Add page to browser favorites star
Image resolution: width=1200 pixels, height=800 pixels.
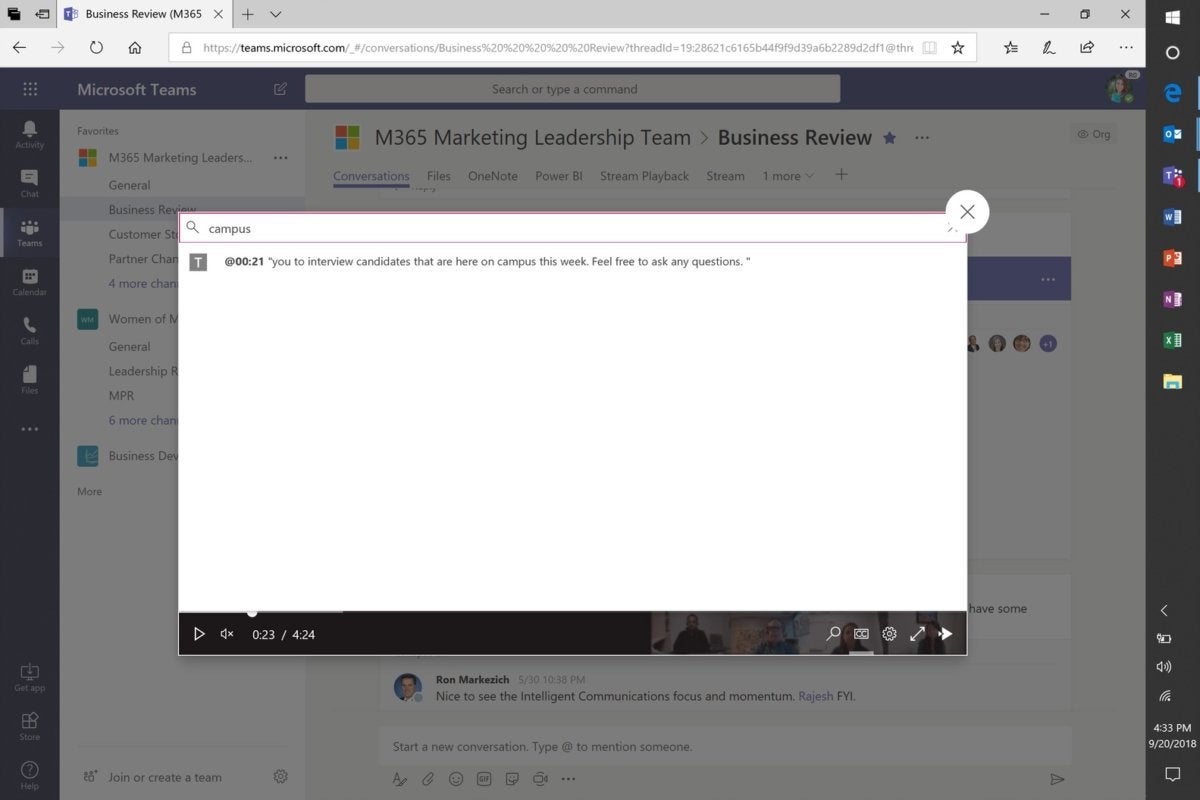pyautogui.click(x=957, y=47)
